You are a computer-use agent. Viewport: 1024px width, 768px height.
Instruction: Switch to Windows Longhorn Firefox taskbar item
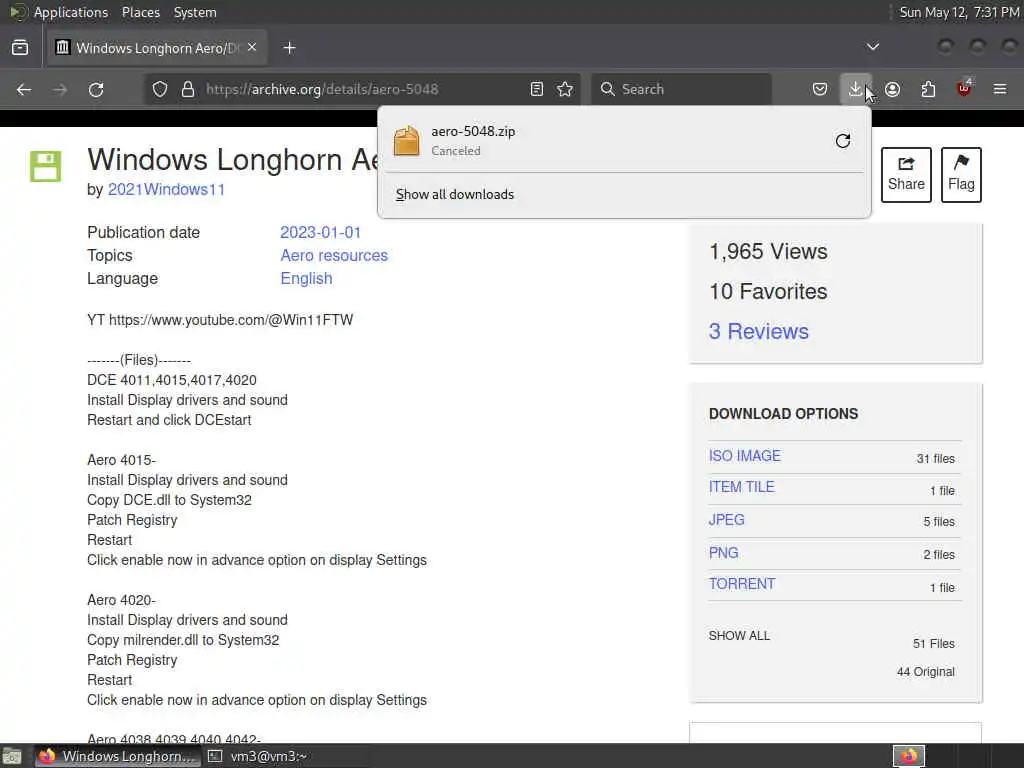116,756
